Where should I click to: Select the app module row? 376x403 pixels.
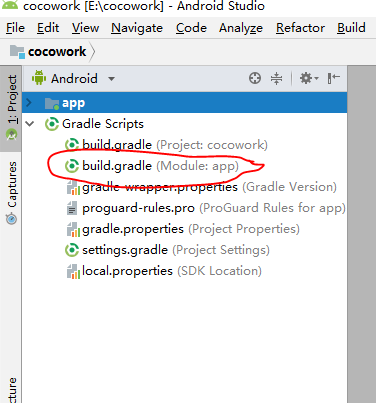pos(184,103)
